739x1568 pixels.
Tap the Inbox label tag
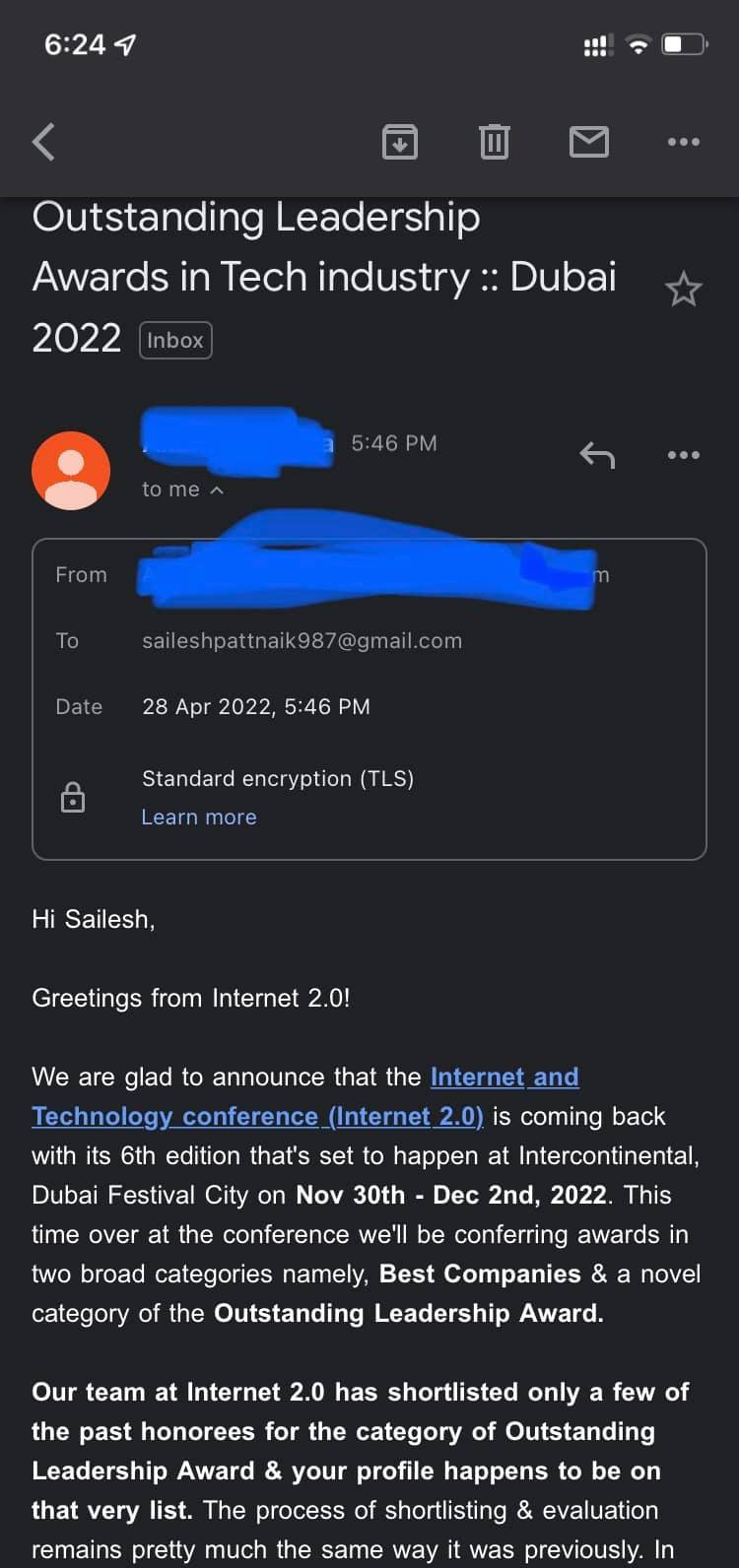(x=175, y=340)
